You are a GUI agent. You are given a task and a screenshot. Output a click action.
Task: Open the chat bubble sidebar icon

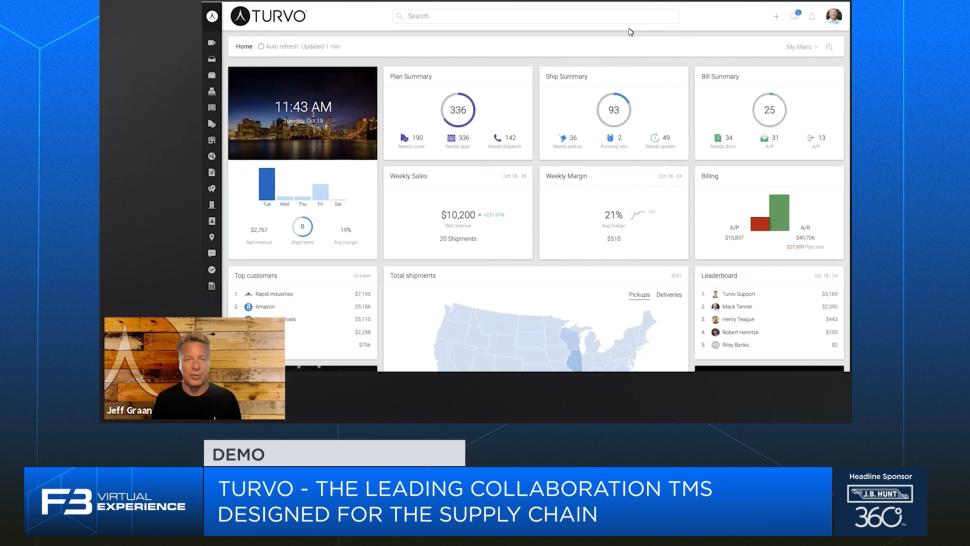coord(212,254)
